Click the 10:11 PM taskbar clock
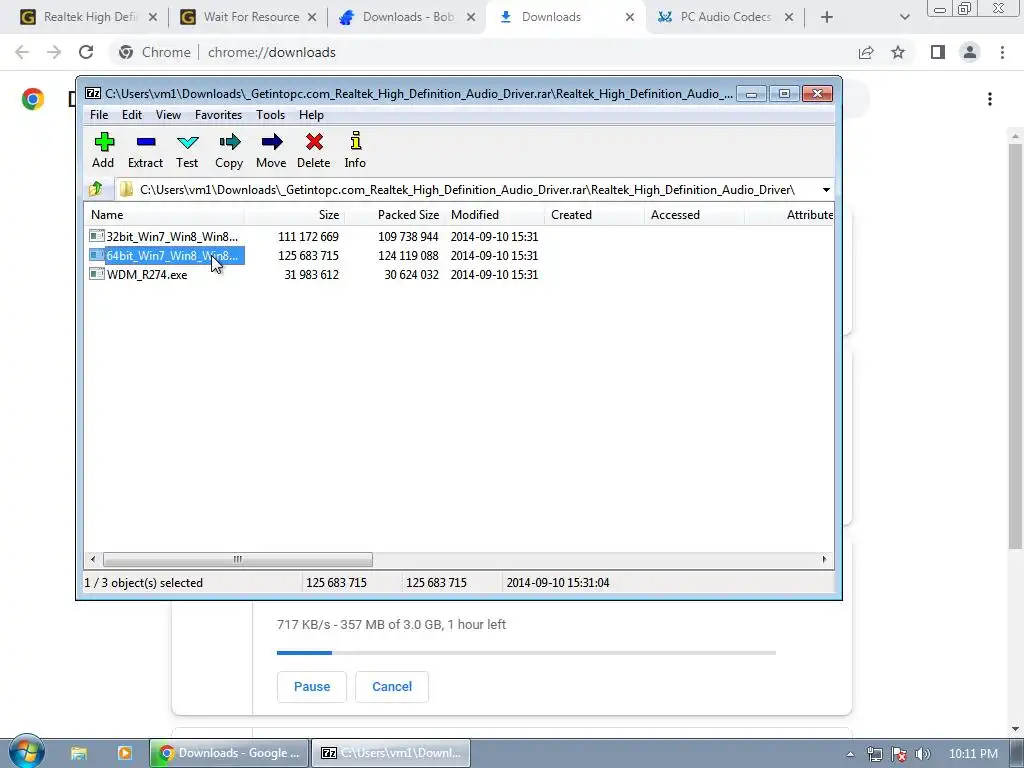Screen dimensions: 1024x768 tap(973, 754)
